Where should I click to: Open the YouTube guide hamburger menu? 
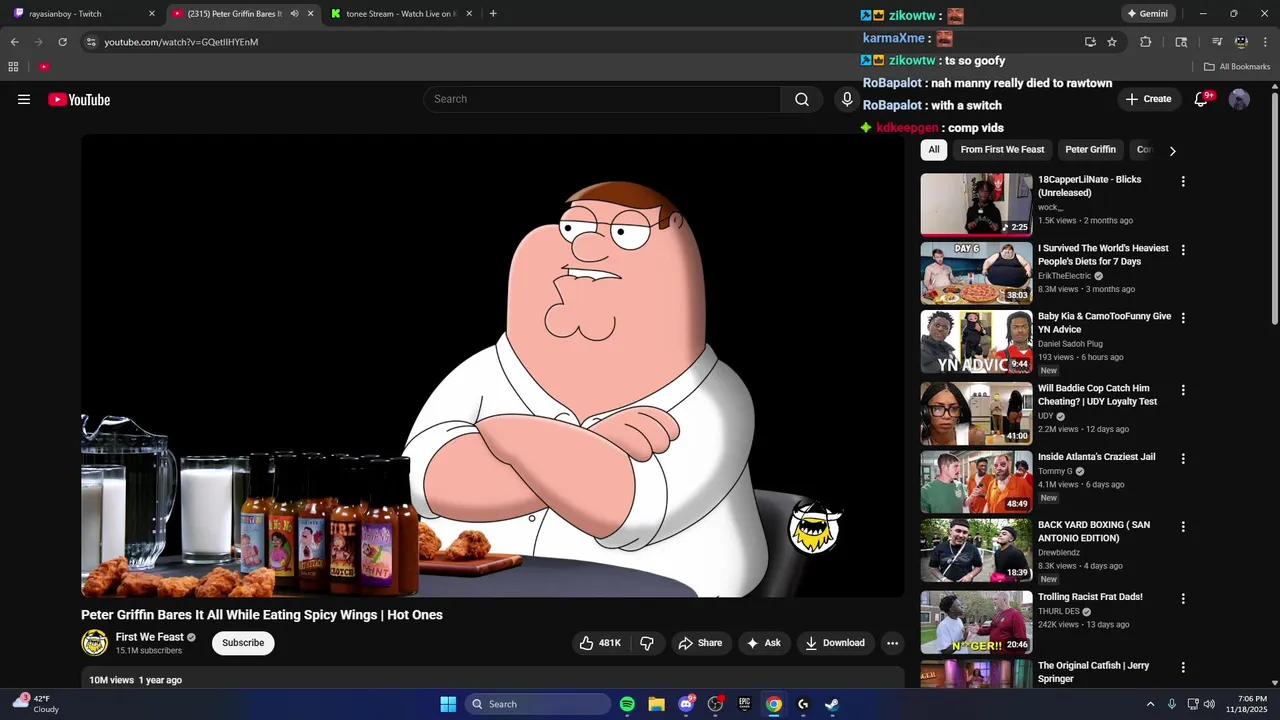[x=24, y=99]
